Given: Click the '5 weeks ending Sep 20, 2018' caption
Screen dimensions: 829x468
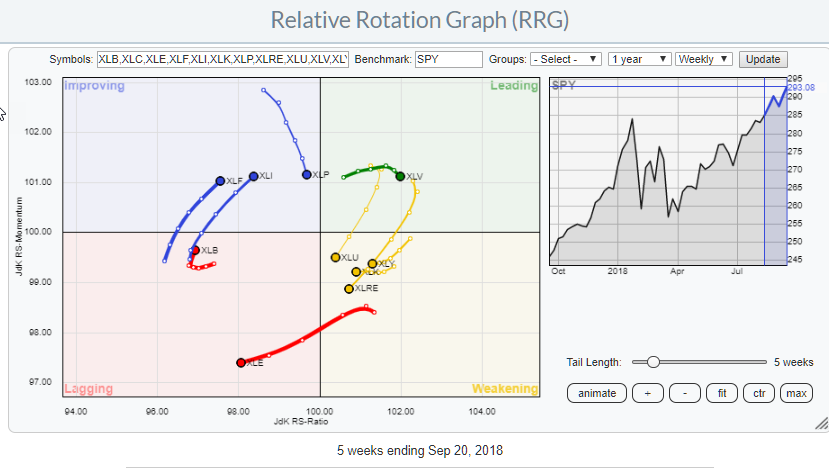Looking at the screenshot, I should 420,451.
